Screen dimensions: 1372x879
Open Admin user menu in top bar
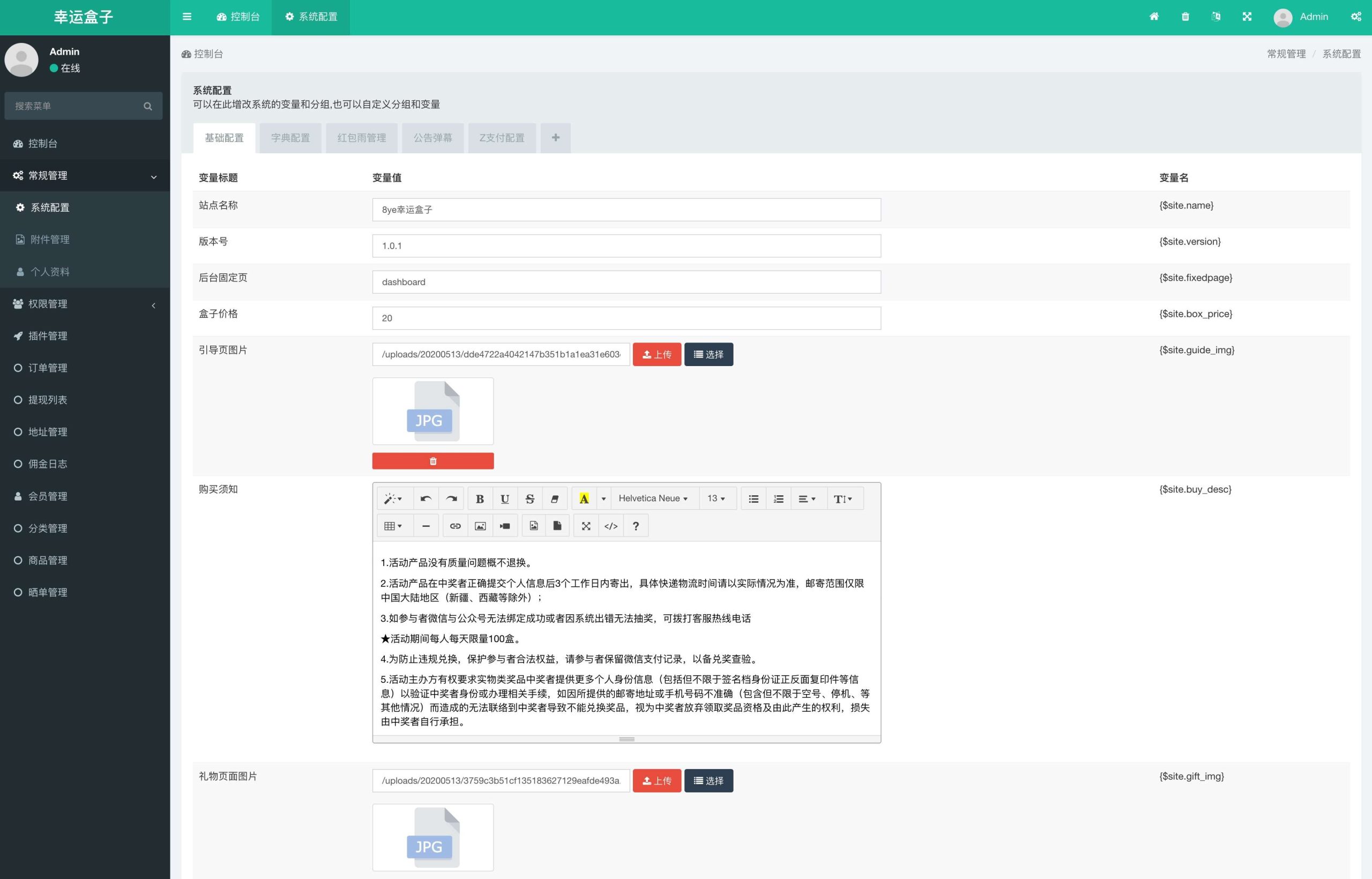(x=1301, y=17)
